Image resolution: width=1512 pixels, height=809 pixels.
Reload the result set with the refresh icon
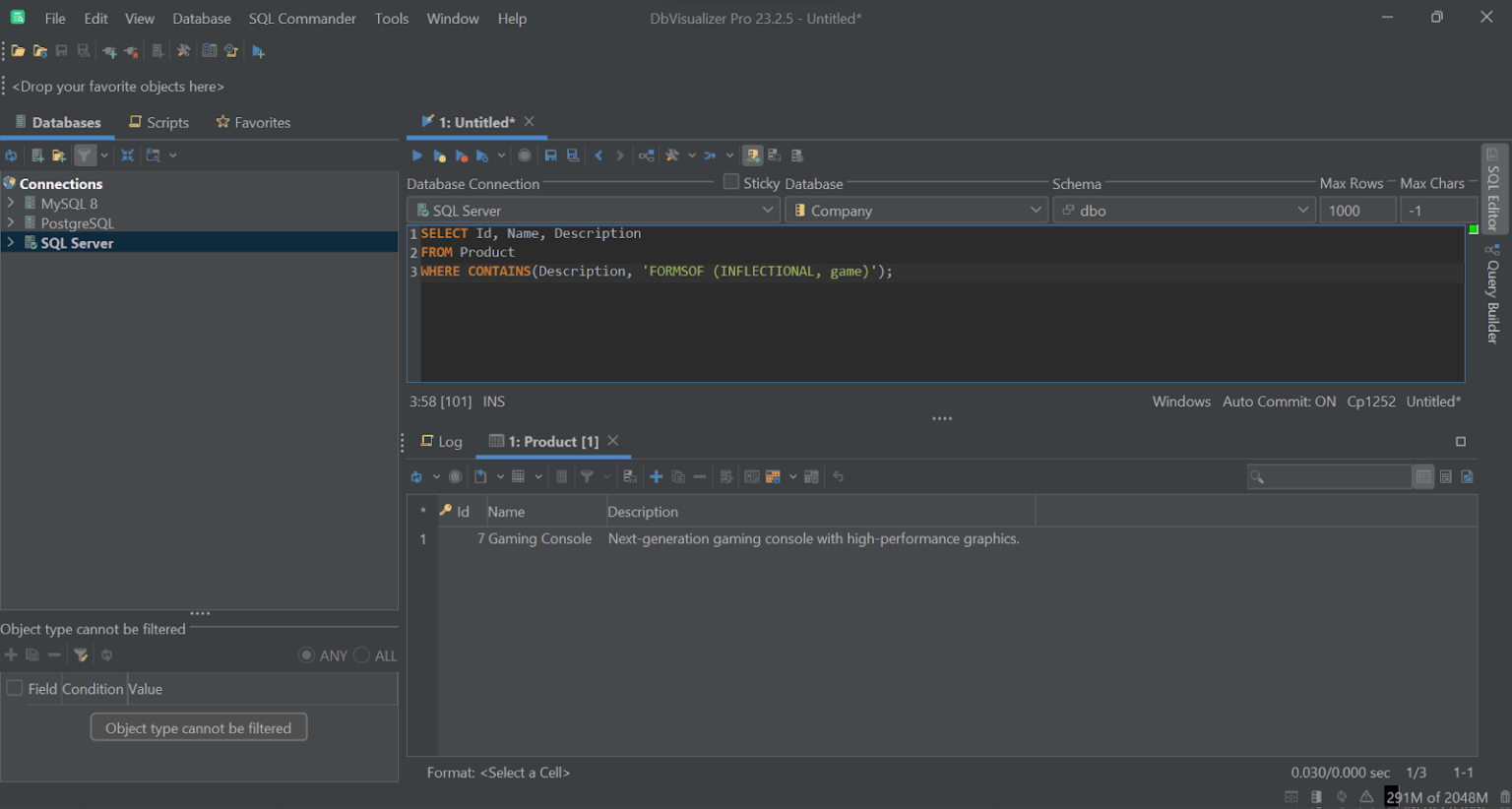pyautogui.click(x=416, y=476)
